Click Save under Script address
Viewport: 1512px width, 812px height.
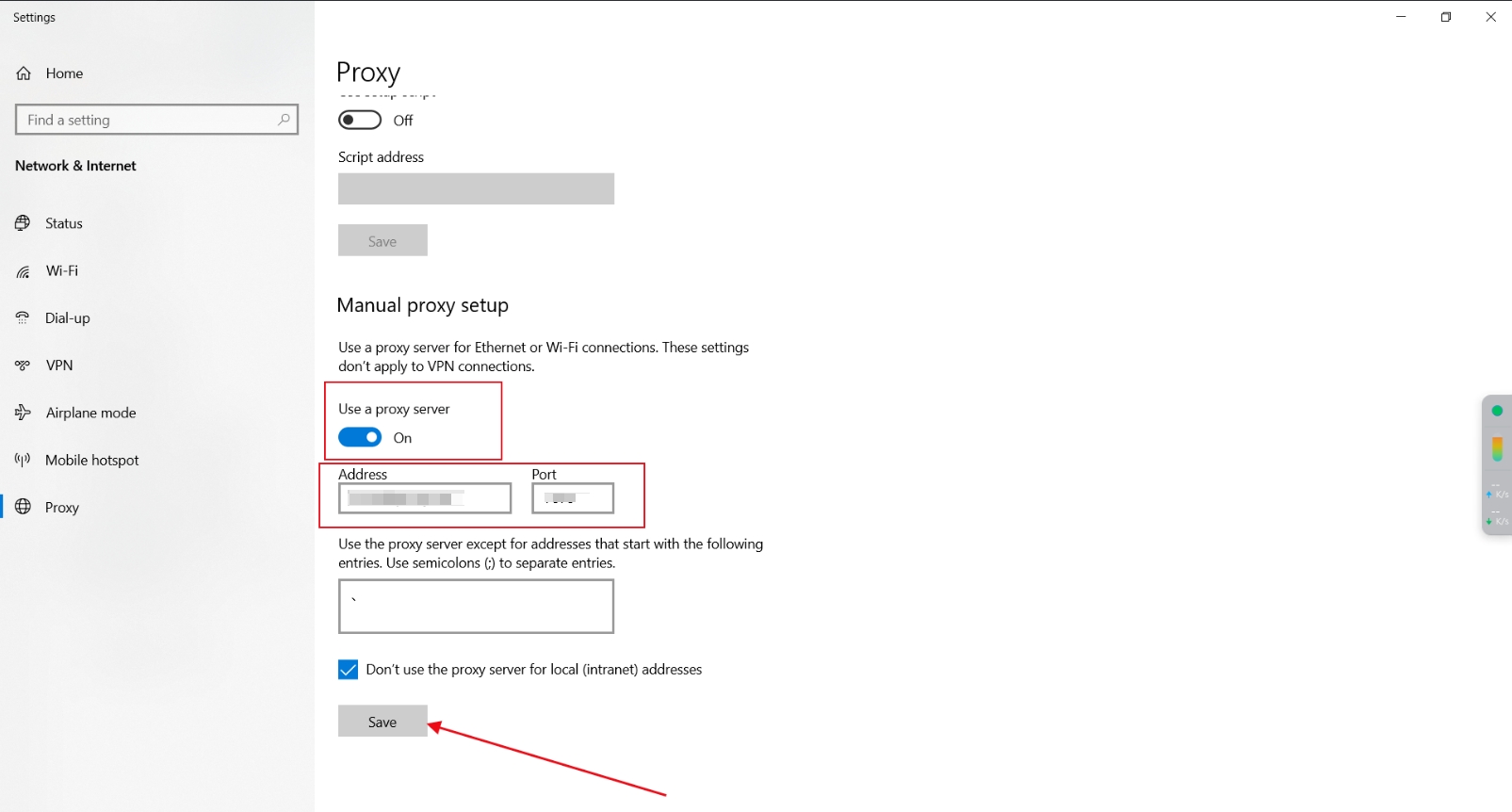382,241
